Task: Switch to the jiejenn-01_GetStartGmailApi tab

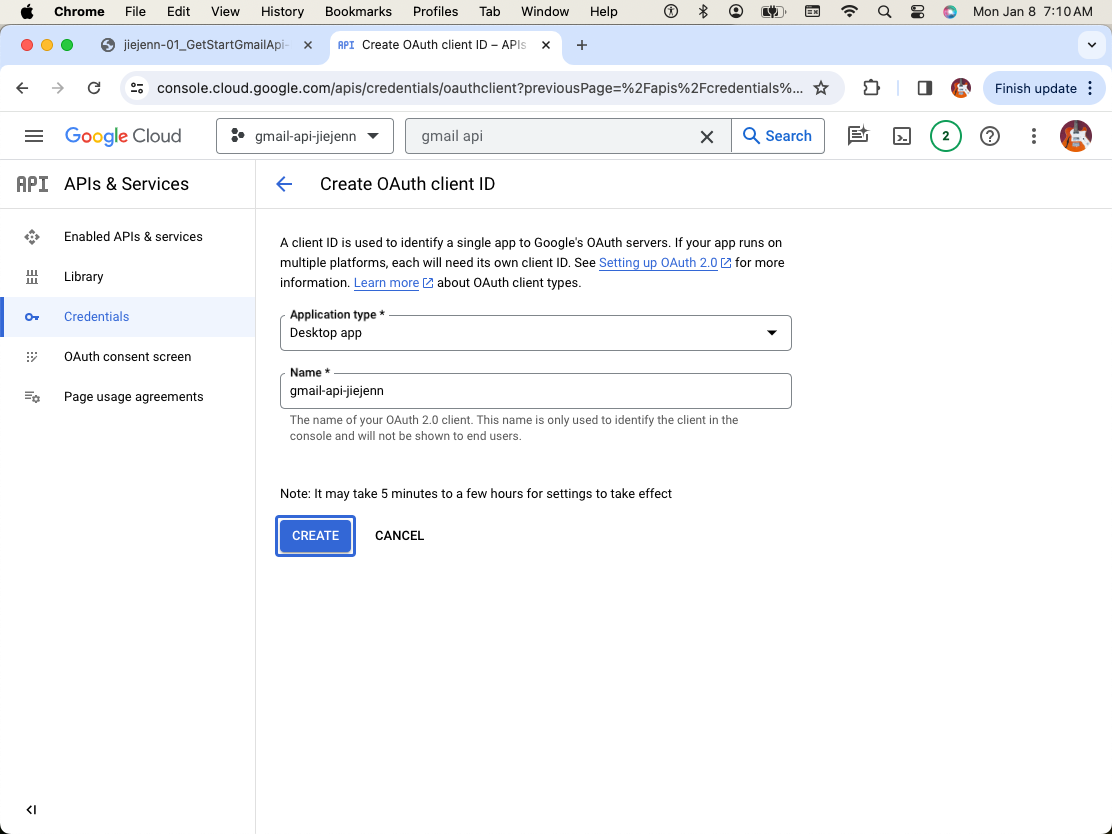Action: point(206,45)
